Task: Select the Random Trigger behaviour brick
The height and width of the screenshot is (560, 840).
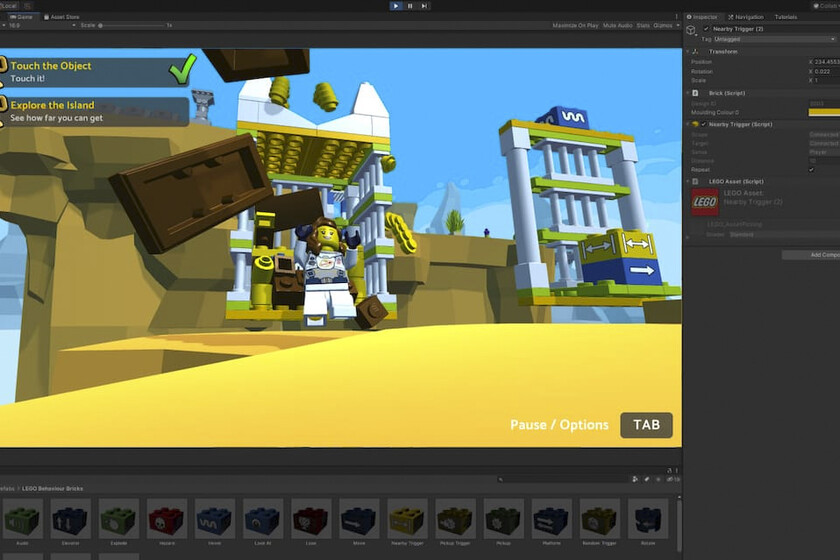Action: pos(600,519)
